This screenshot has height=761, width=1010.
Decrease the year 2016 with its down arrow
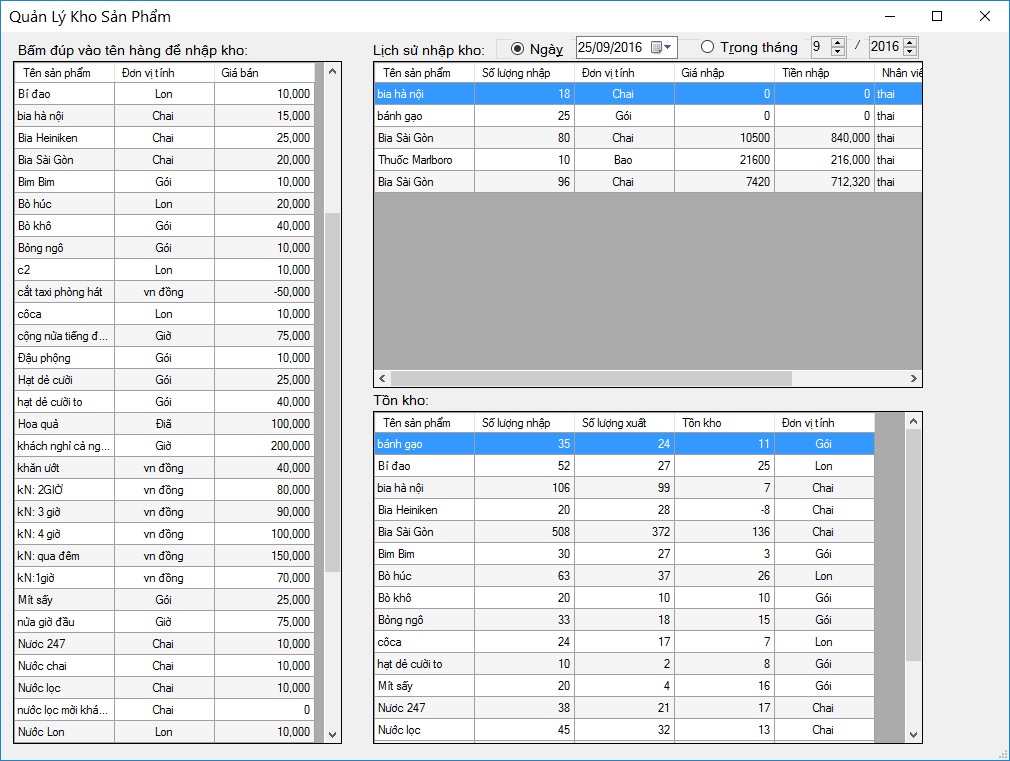pyautogui.click(x=910, y=52)
